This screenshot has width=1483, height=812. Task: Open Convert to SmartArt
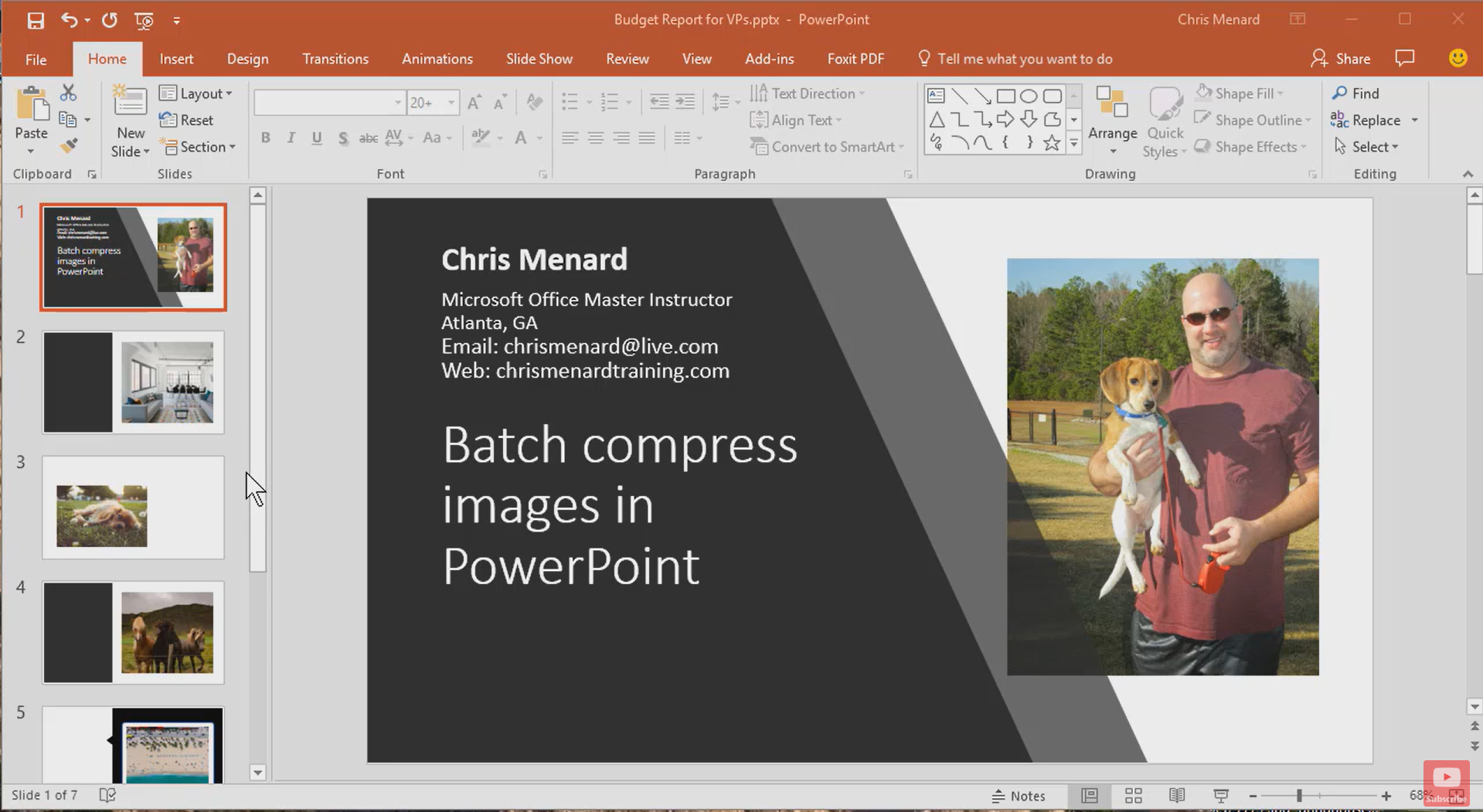(x=826, y=147)
